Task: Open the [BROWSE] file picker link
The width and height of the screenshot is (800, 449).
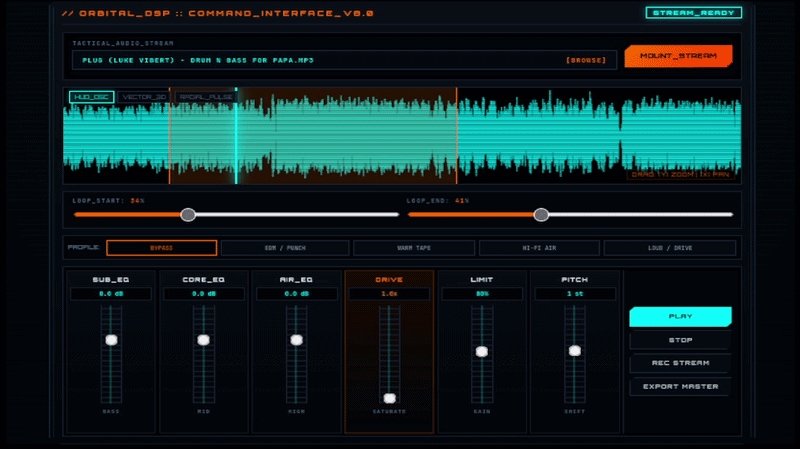Action: coord(586,60)
